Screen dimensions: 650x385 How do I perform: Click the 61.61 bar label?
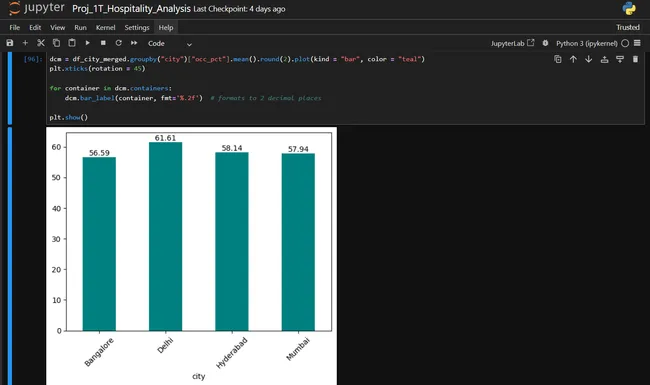click(x=165, y=138)
